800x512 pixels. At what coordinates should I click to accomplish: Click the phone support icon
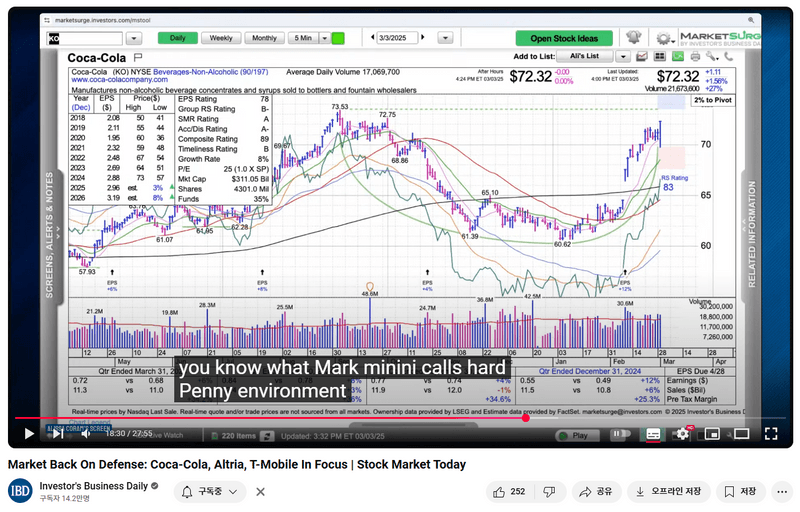point(728,56)
